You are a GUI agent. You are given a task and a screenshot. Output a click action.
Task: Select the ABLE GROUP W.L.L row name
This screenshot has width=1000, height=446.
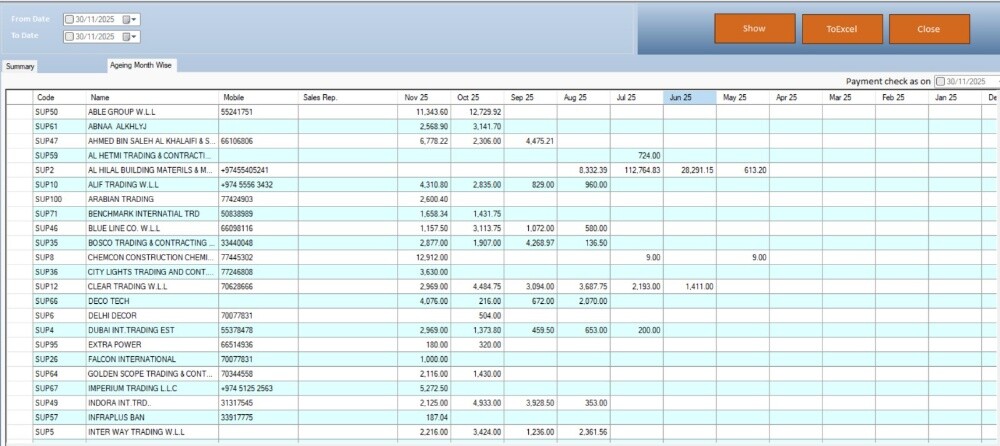(x=152, y=112)
